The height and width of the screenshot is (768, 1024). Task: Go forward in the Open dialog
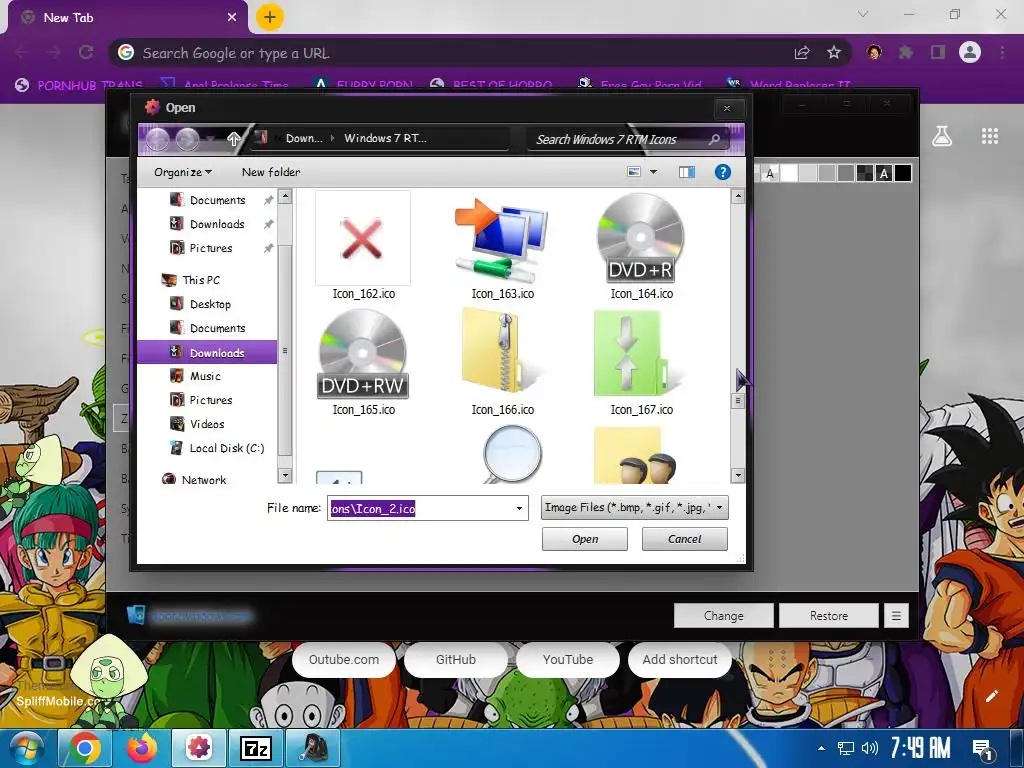(187, 138)
